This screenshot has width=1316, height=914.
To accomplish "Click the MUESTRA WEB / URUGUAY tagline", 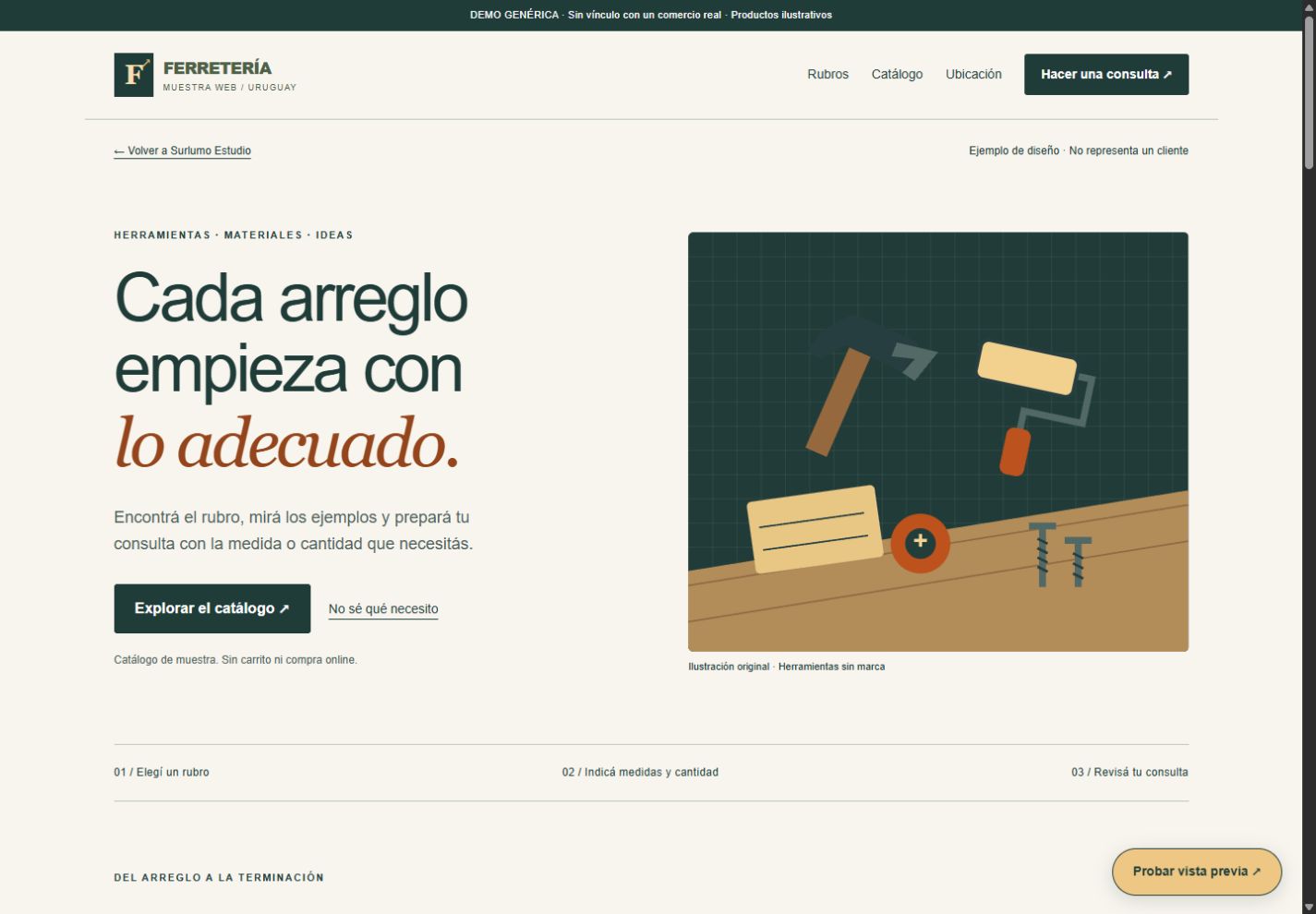I will [x=230, y=88].
